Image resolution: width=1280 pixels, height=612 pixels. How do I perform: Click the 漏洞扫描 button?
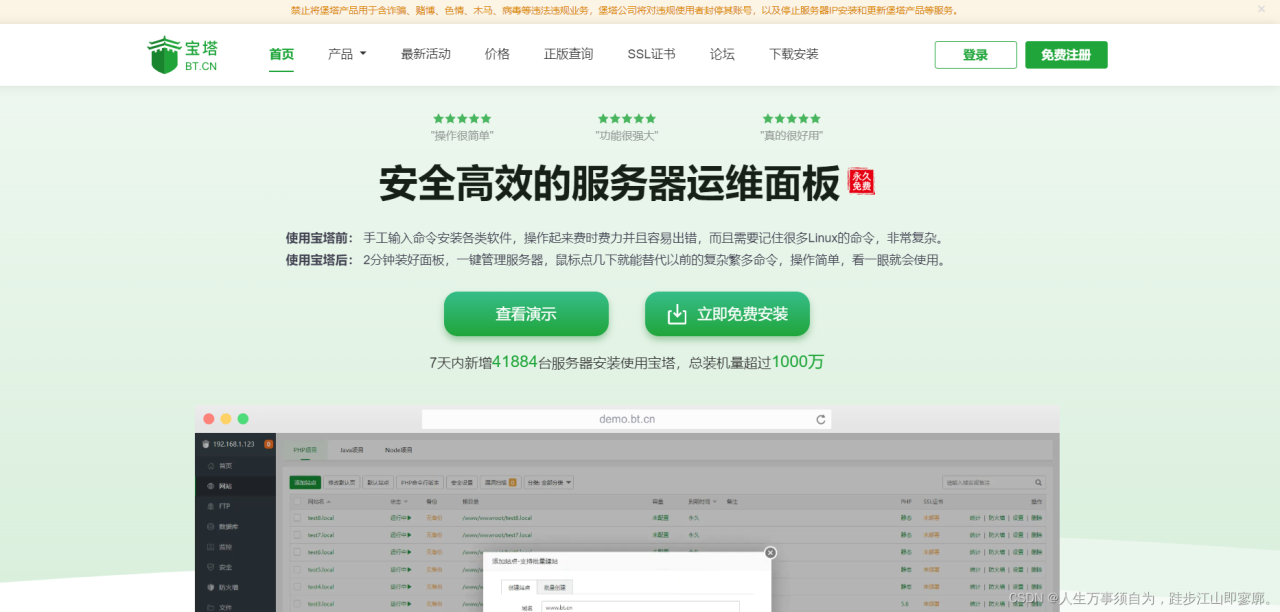click(499, 482)
